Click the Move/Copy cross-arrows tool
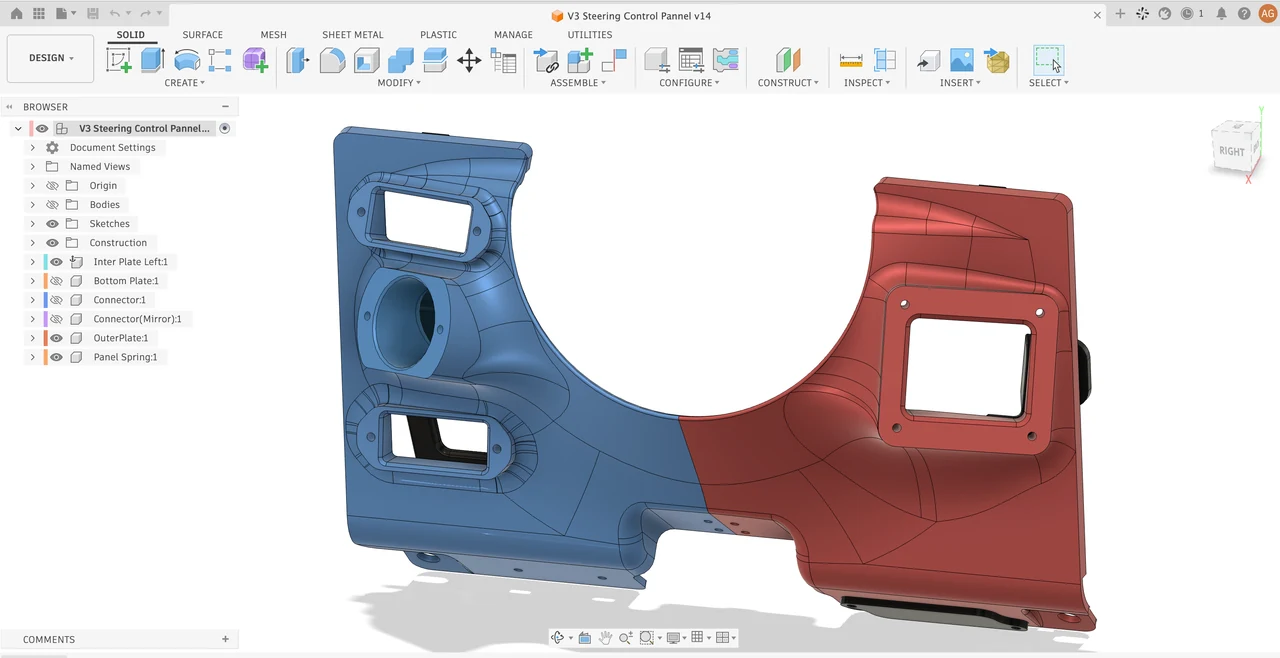Image resolution: width=1280 pixels, height=658 pixels. [x=469, y=60]
